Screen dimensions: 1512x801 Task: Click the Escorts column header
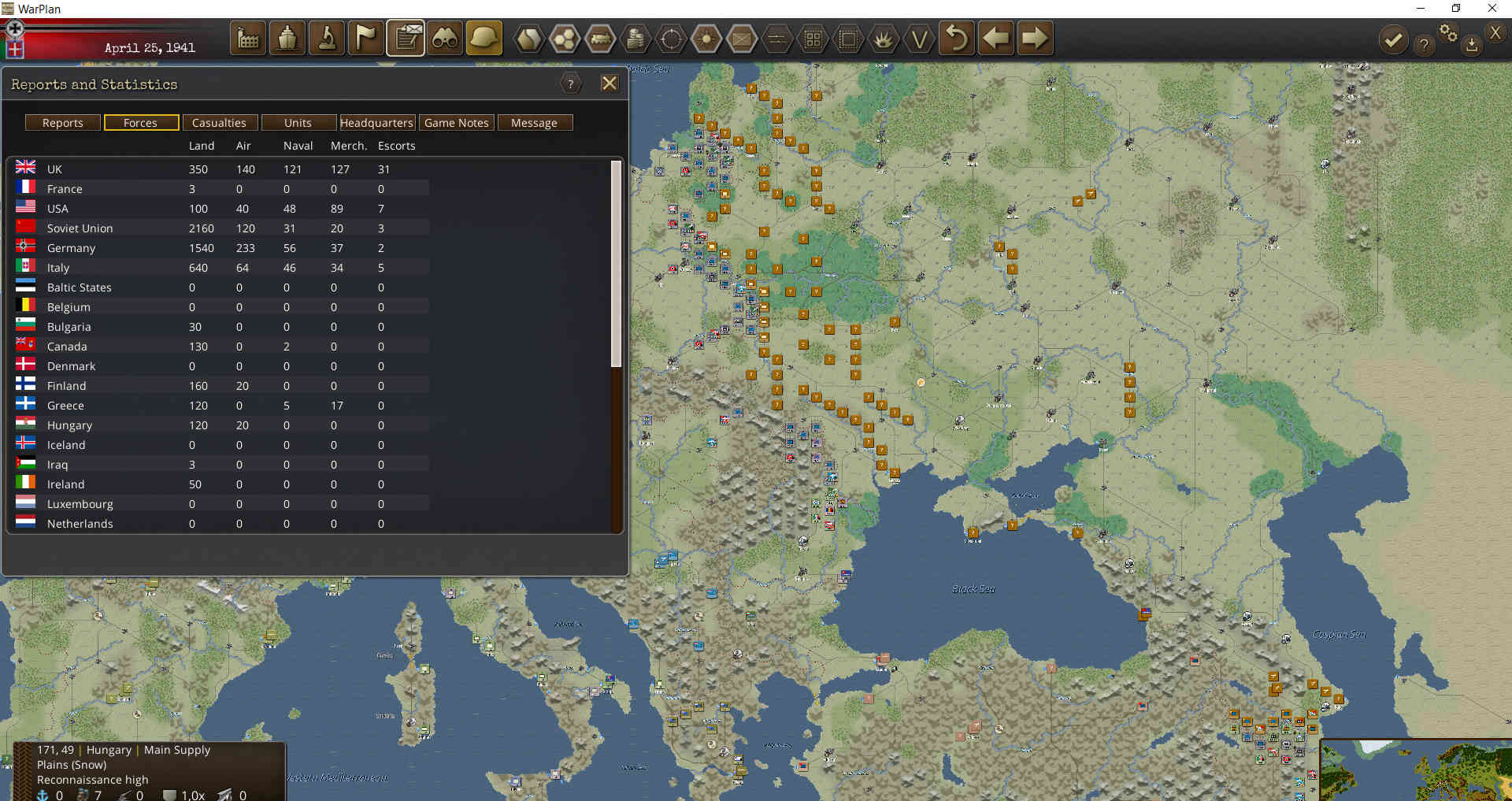click(x=397, y=146)
